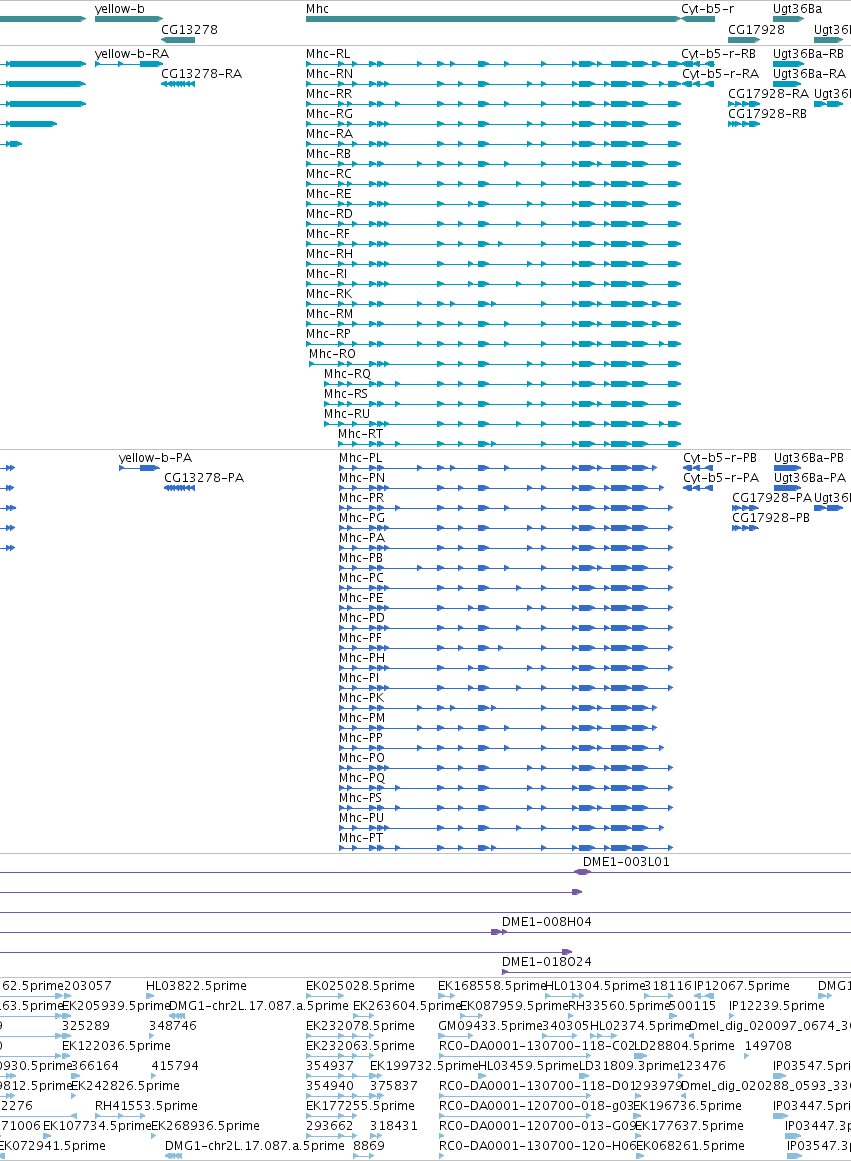This screenshot has height=1161, width=851.
Task: Select EST LD28804.5prime
Action: 684,1045
